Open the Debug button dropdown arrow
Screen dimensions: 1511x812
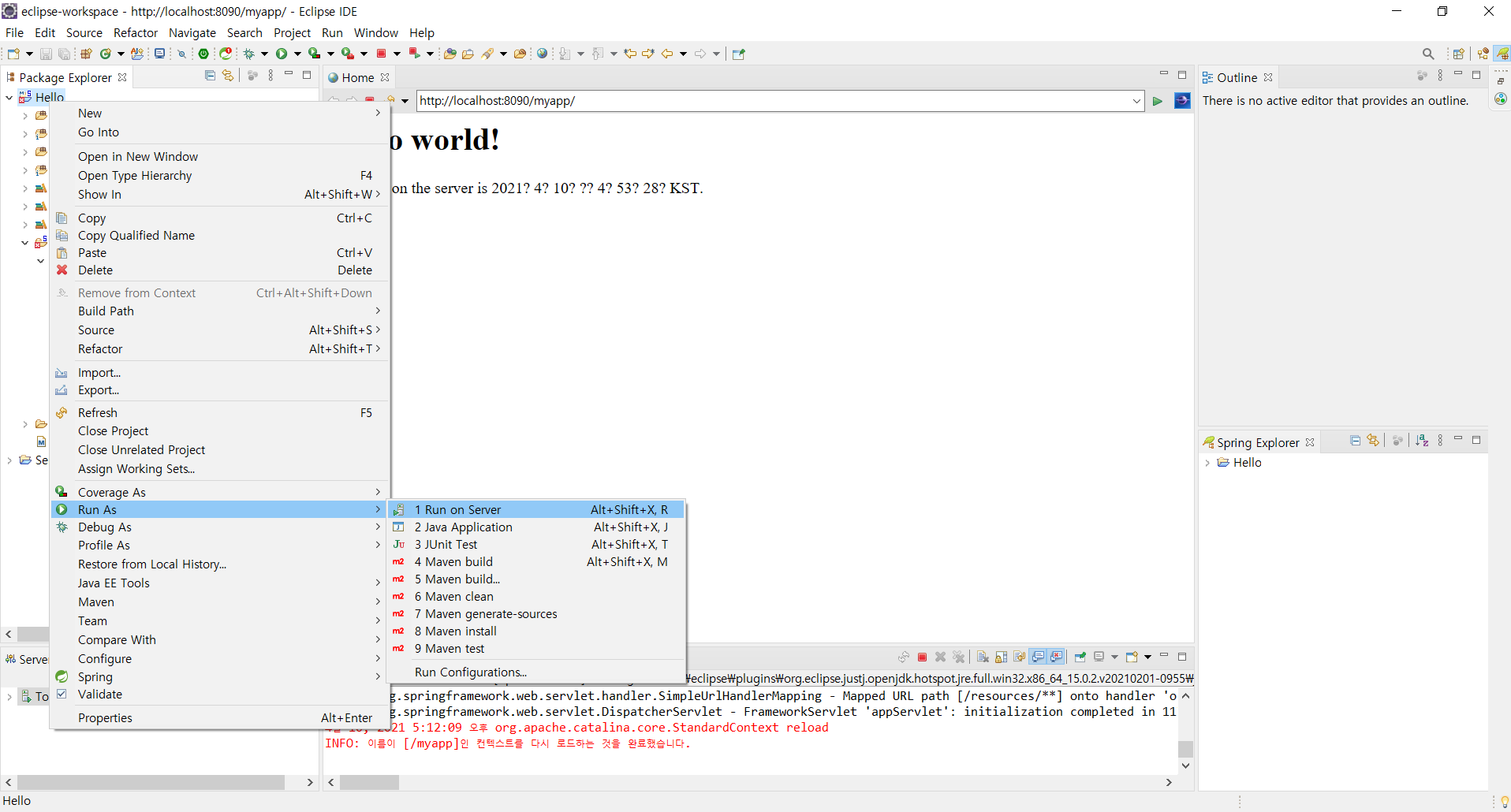[264, 54]
